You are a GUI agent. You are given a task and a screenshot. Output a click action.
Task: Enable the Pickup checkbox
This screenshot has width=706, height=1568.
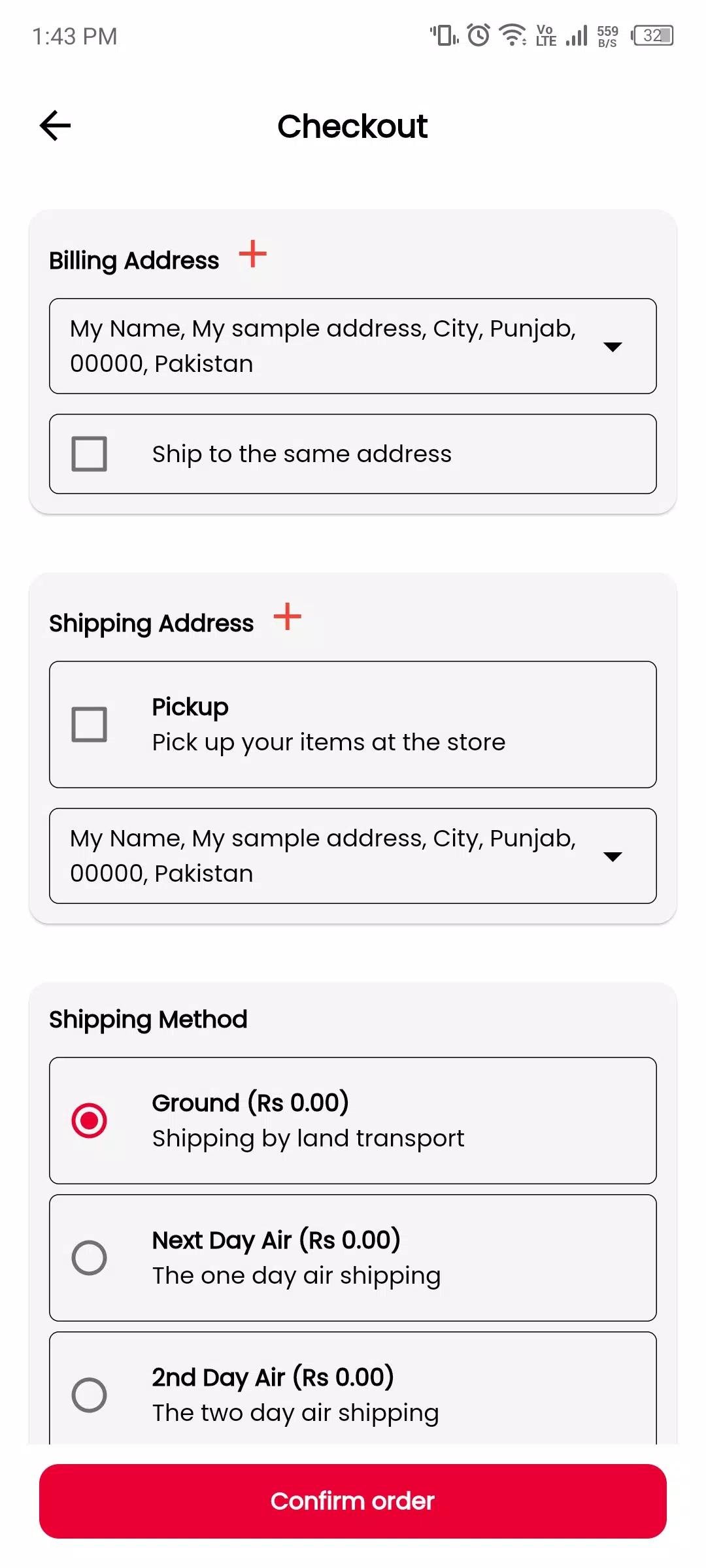click(89, 724)
